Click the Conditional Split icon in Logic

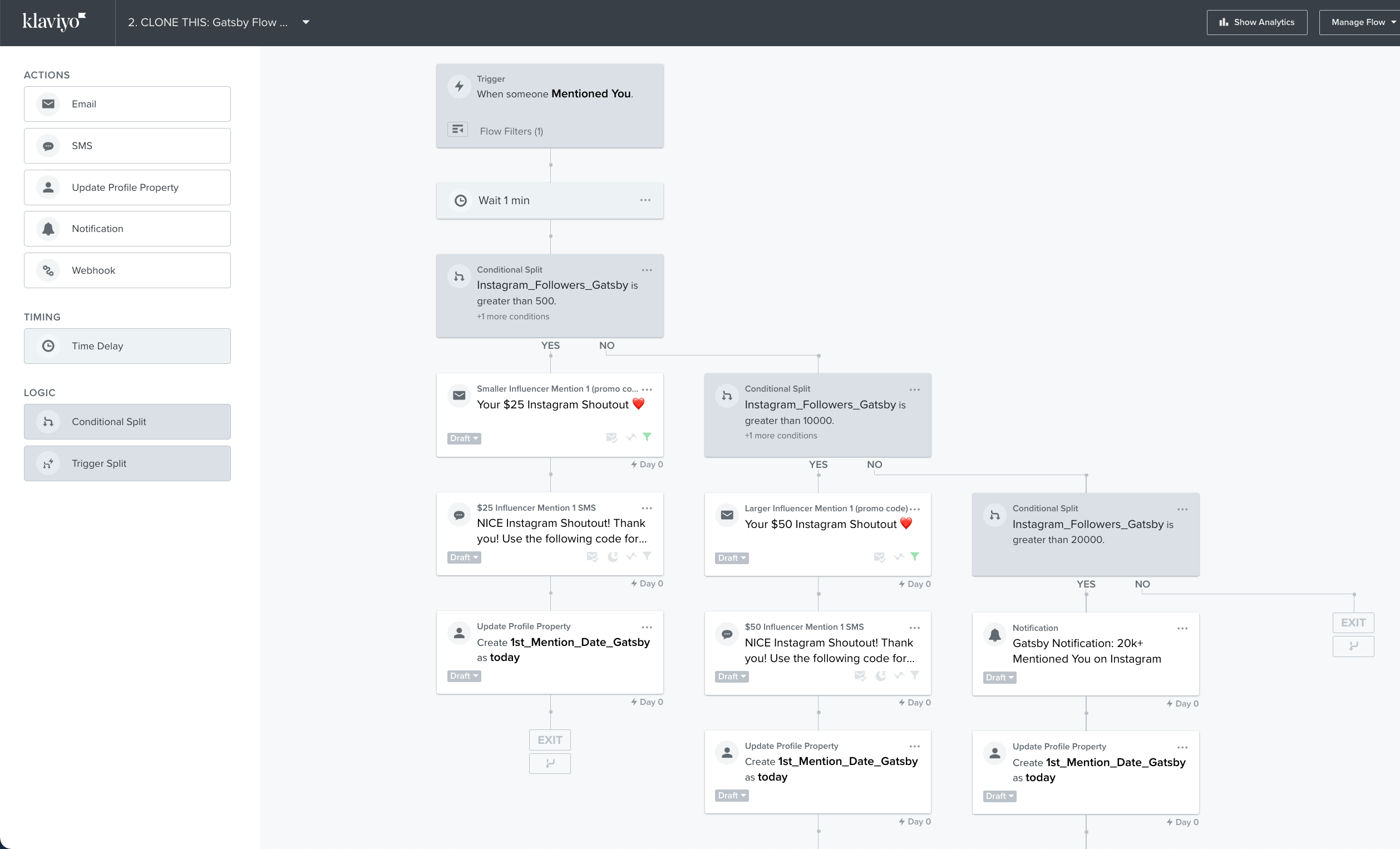click(x=48, y=422)
